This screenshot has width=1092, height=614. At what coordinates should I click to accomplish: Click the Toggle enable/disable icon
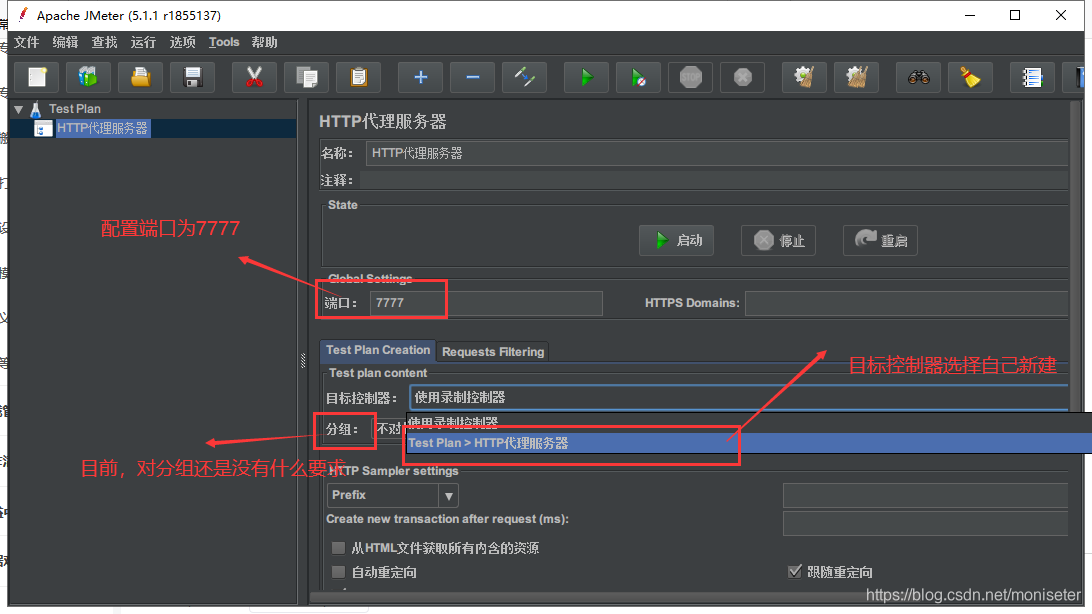[x=524, y=77]
